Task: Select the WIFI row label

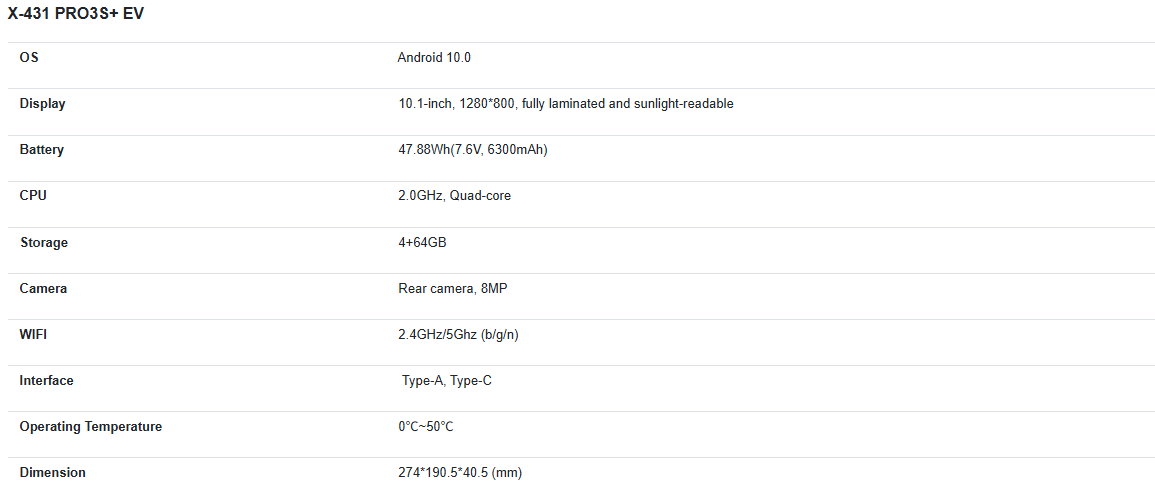Action: click(x=33, y=335)
